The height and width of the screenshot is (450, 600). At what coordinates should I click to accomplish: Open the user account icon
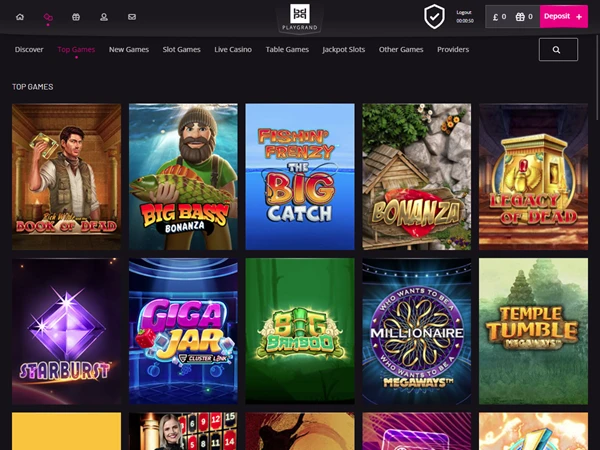point(104,17)
